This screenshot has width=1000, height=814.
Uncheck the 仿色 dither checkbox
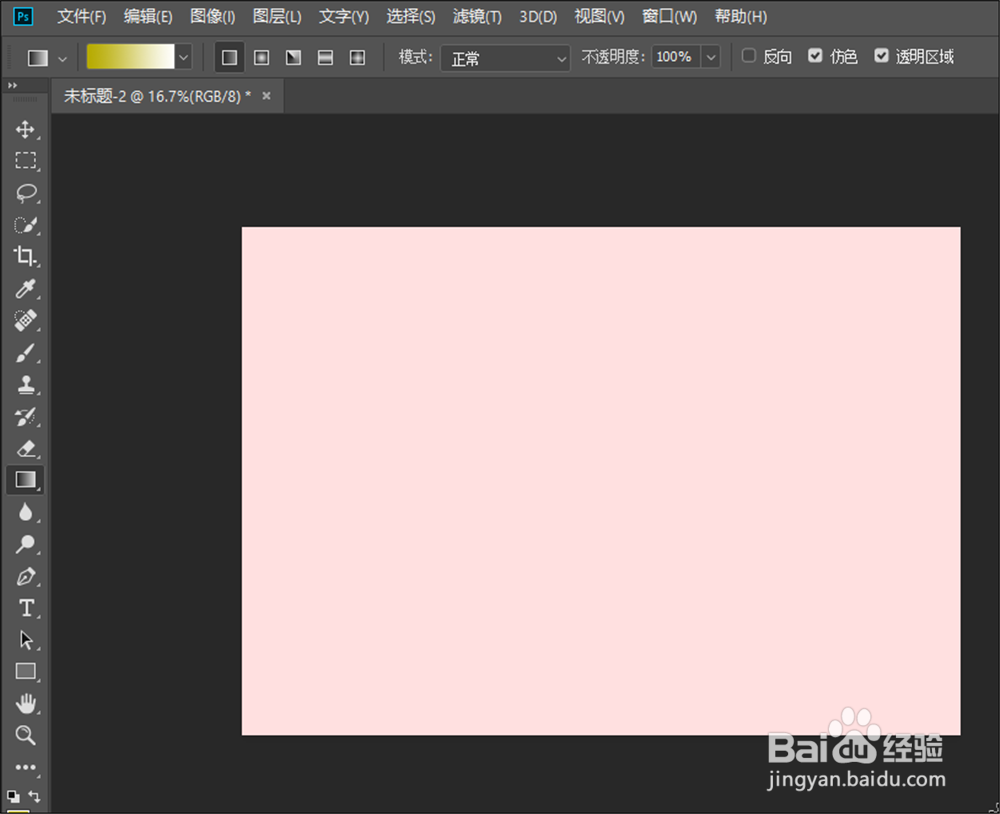point(815,56)
